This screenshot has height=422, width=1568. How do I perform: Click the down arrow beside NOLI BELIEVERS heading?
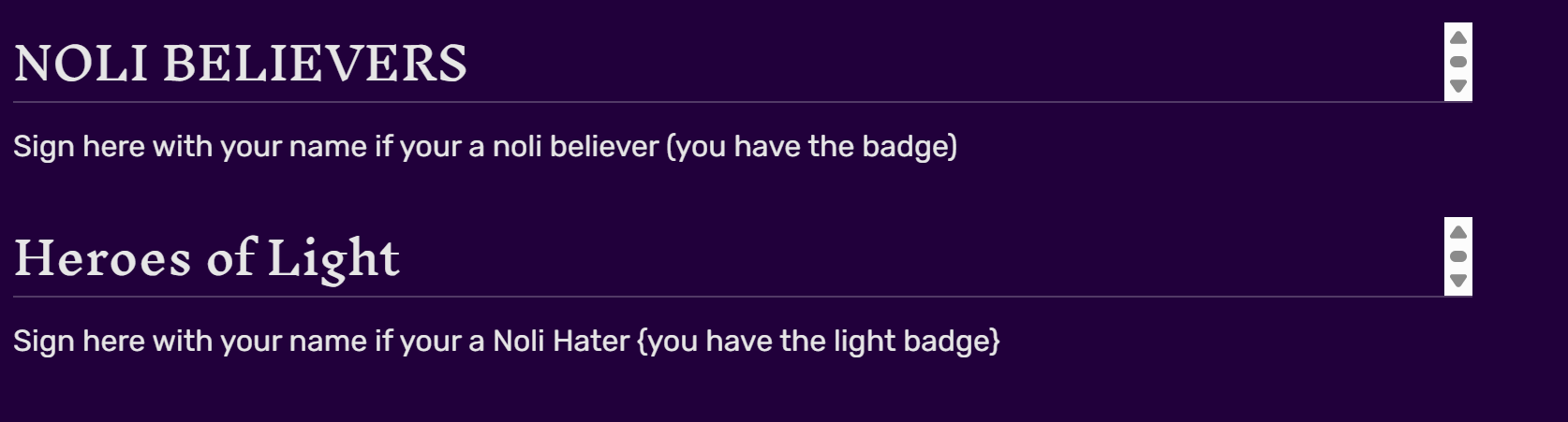click(x=1457, y=86)
